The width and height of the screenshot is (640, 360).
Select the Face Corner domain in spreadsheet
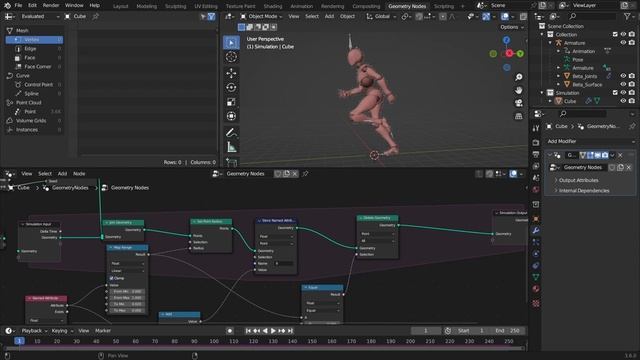click(34, 67)
